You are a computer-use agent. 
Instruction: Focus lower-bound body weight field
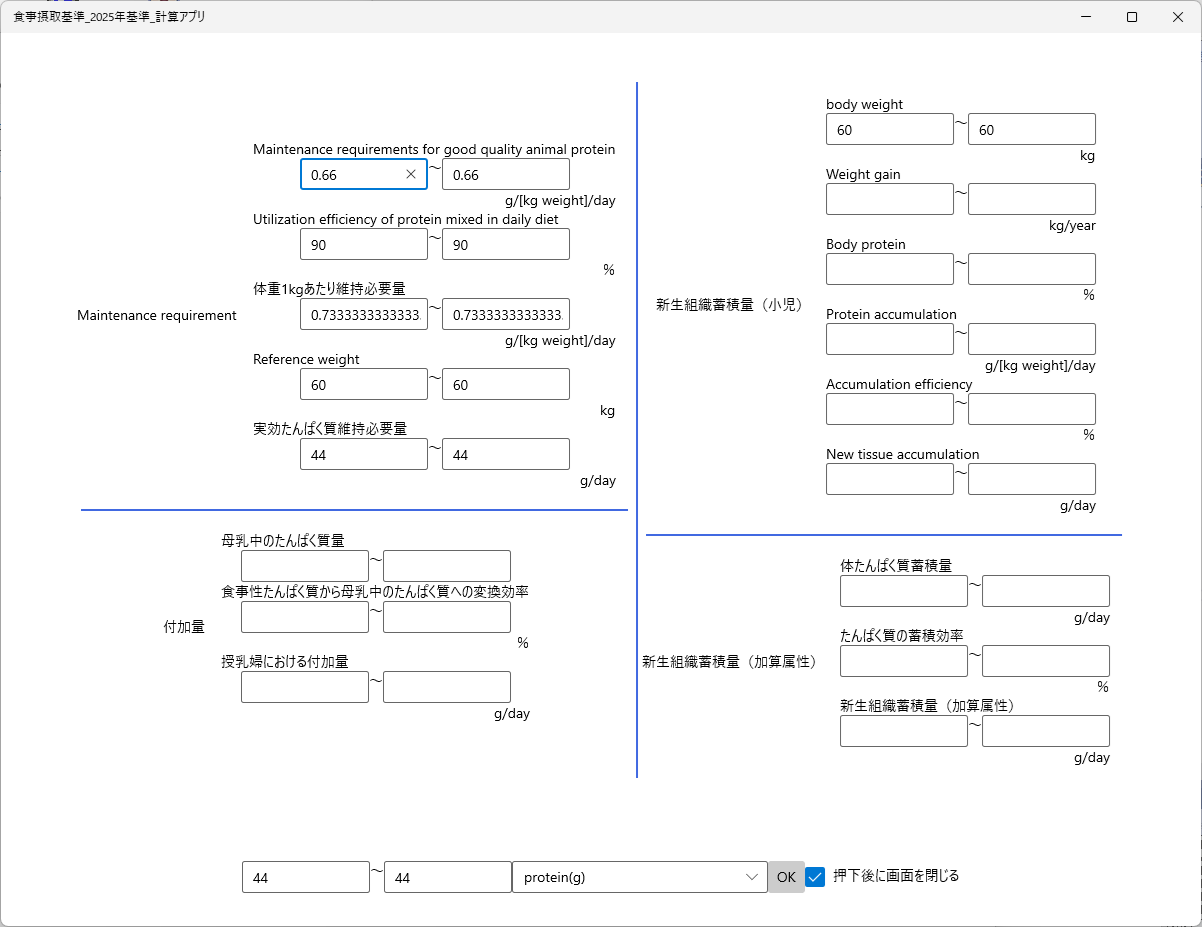(890, 129)
